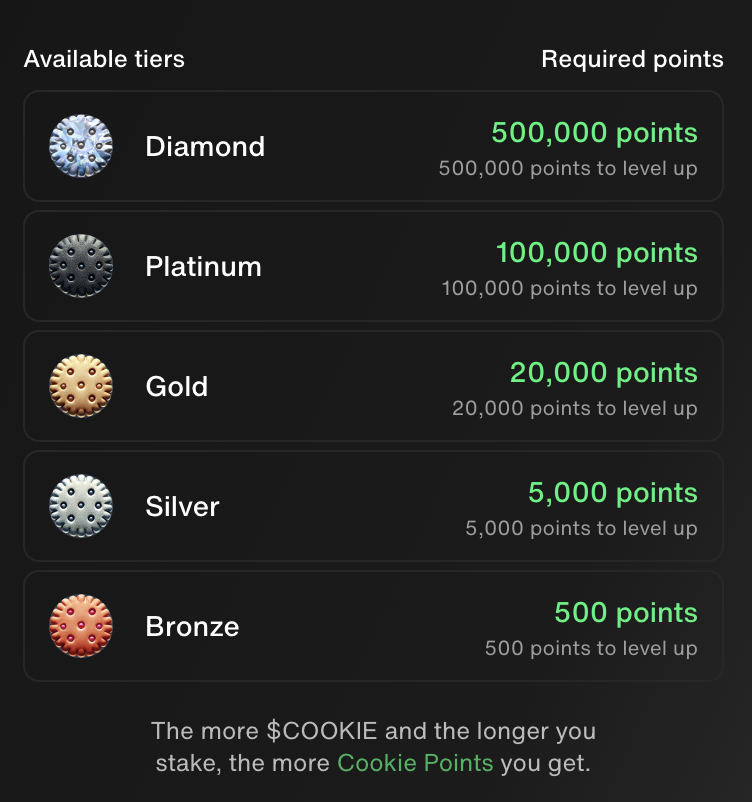
Task: Click the green 100,000 points value
Action: point(597,253)
